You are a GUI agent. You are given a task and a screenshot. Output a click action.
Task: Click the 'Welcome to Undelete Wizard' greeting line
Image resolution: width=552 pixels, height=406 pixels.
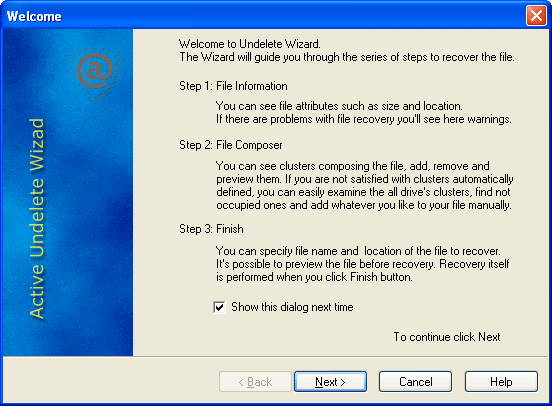point(250,44)
